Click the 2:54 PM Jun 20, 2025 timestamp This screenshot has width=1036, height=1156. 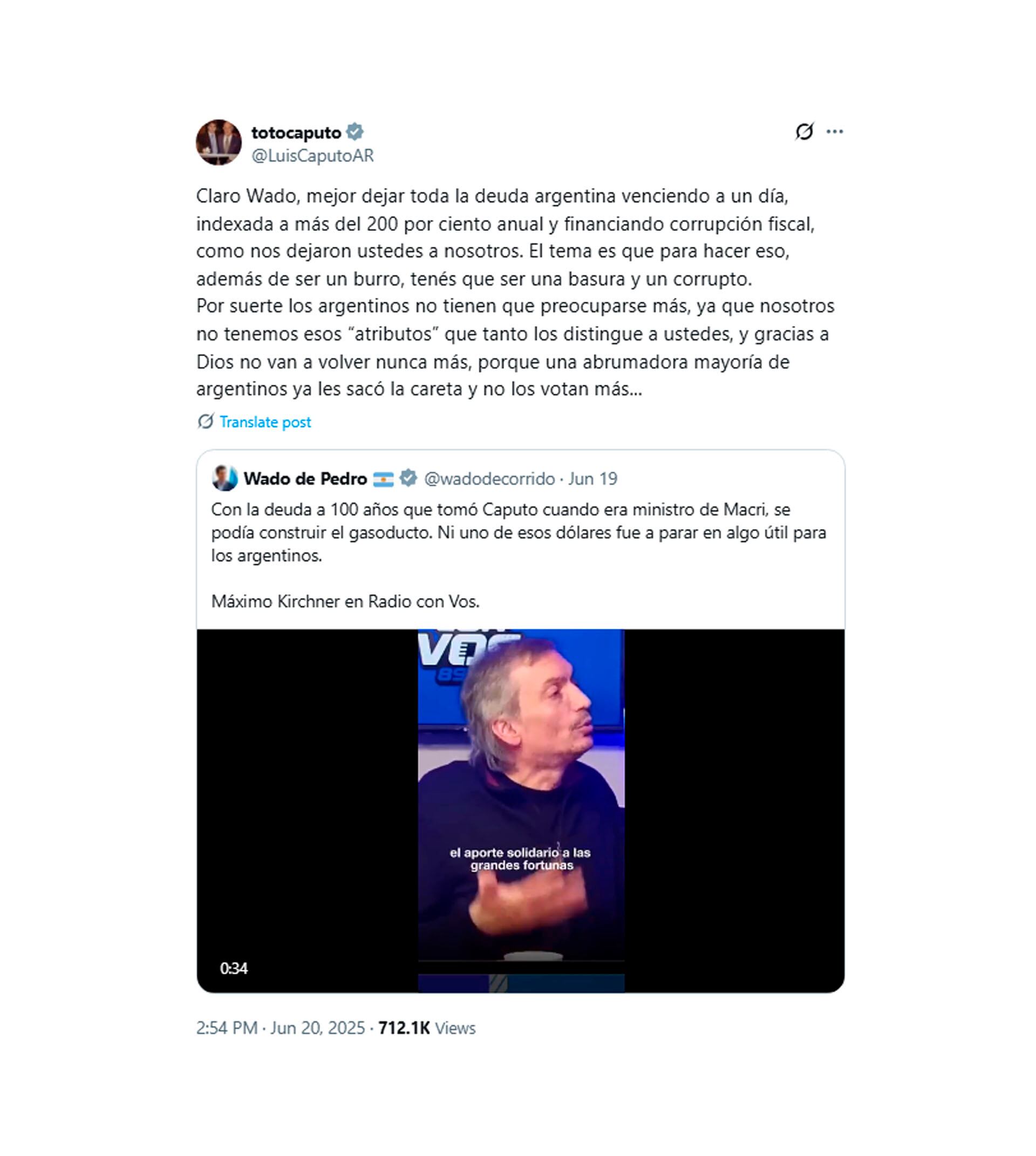click(281, 1028)
